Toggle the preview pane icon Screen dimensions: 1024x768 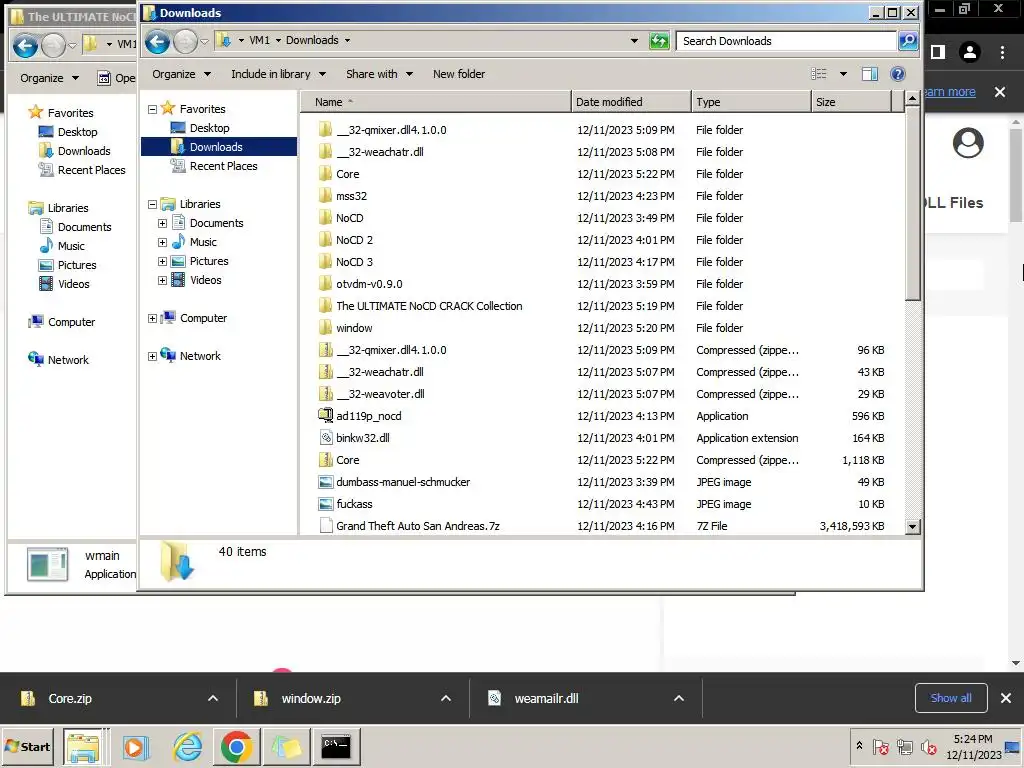pos(869,74)
